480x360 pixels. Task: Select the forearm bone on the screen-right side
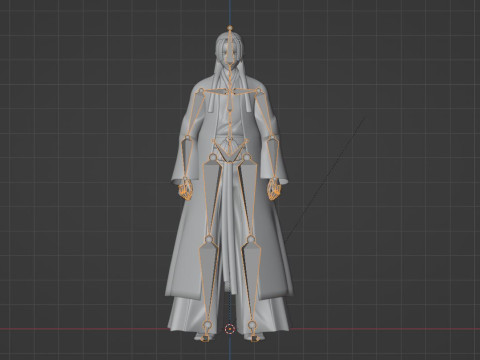coord(273,158)
